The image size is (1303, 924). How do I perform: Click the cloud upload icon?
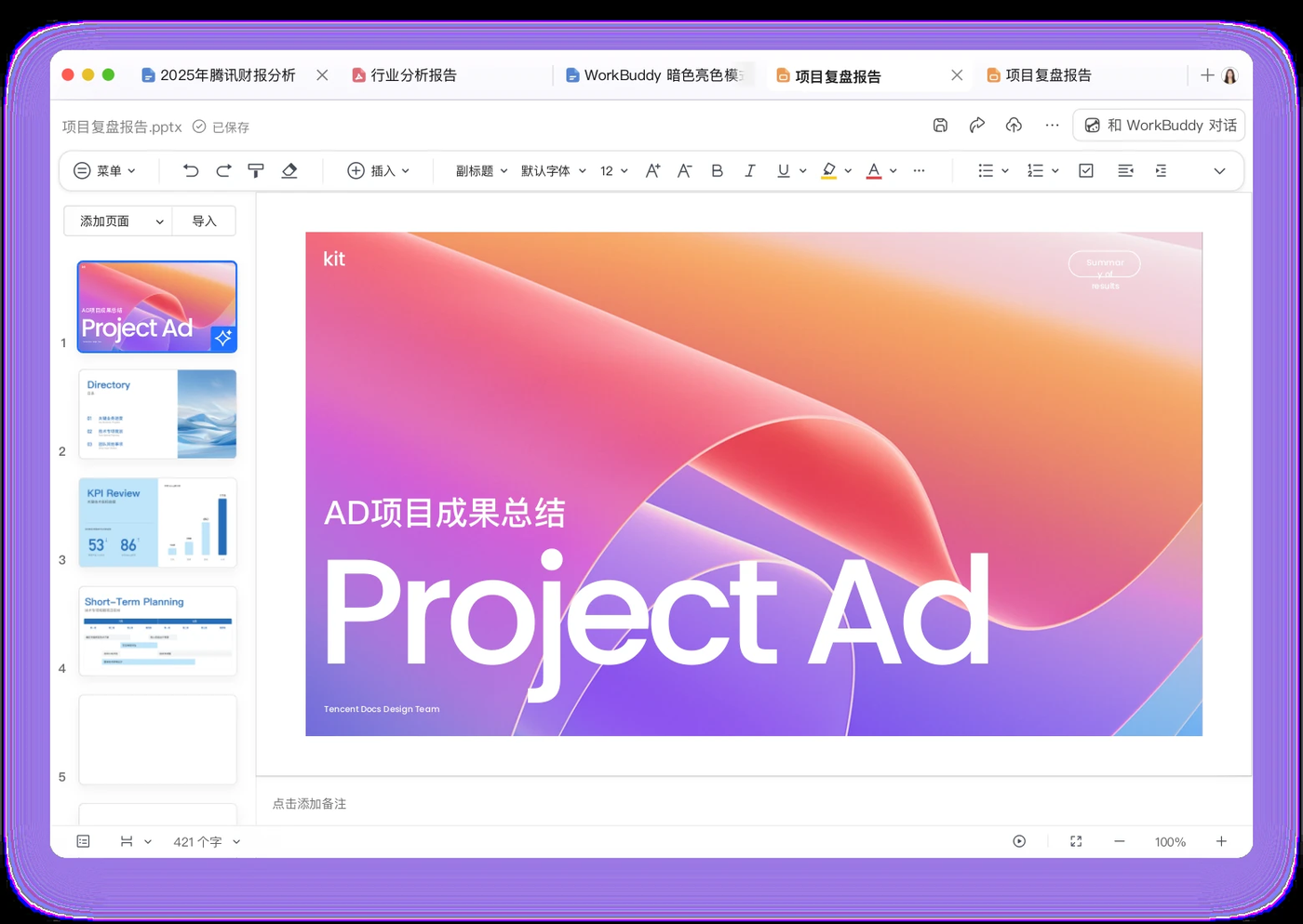[1014, 125]
